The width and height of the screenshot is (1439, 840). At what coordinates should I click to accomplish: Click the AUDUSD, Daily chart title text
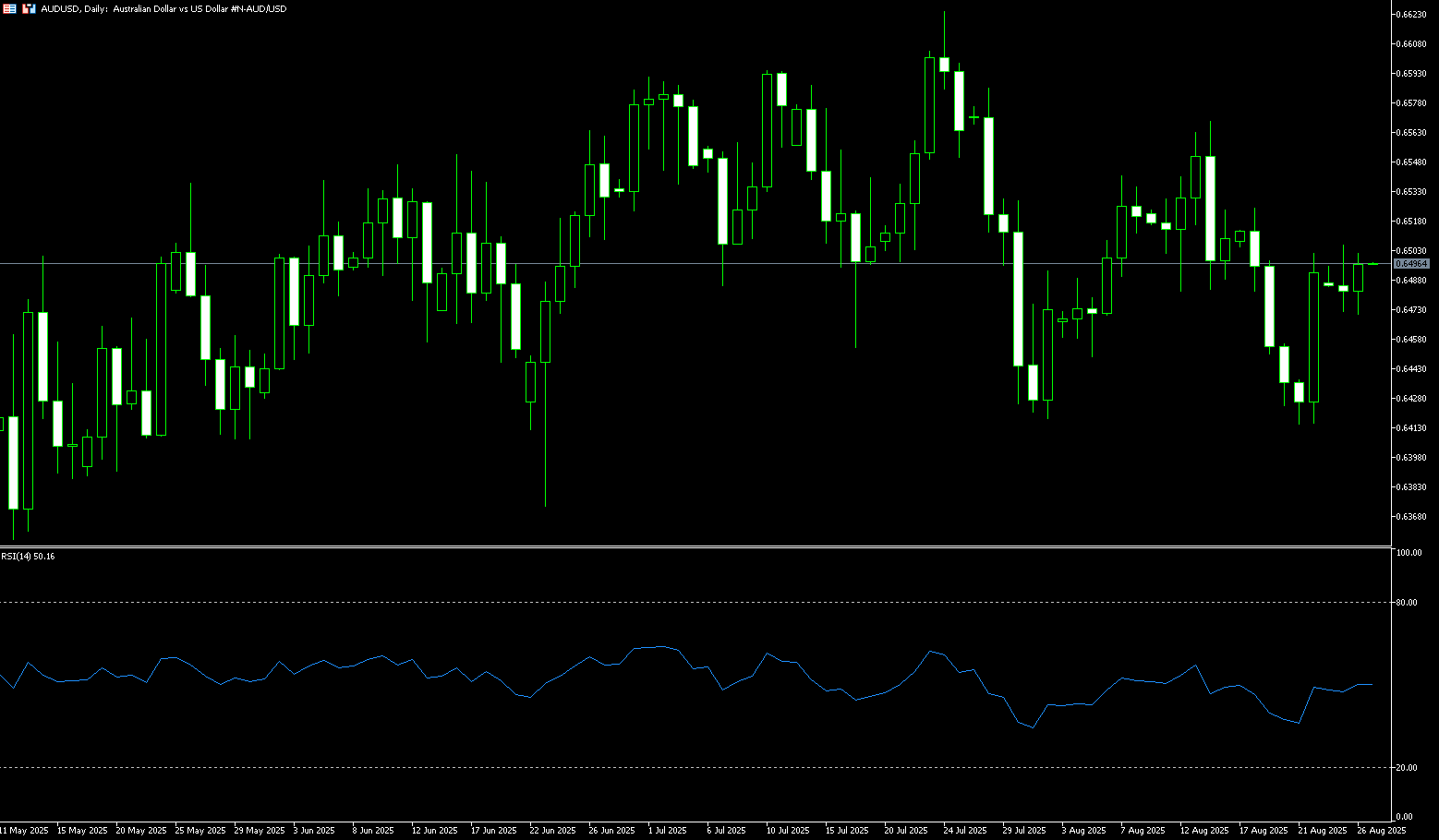(x=163, y=8)
